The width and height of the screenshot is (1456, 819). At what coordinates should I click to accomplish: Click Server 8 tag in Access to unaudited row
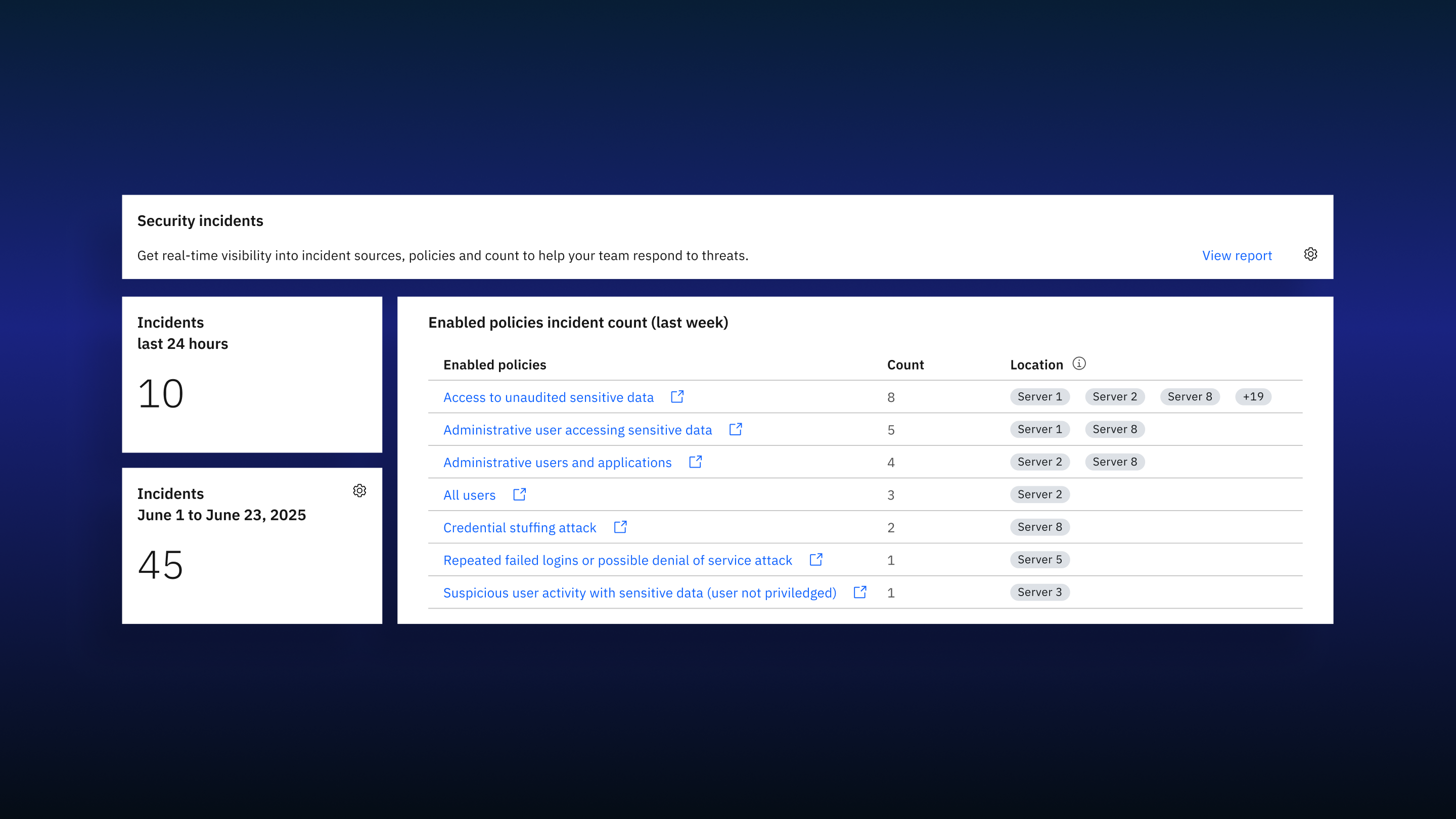pyautogui.click(x=1190, y=397)
